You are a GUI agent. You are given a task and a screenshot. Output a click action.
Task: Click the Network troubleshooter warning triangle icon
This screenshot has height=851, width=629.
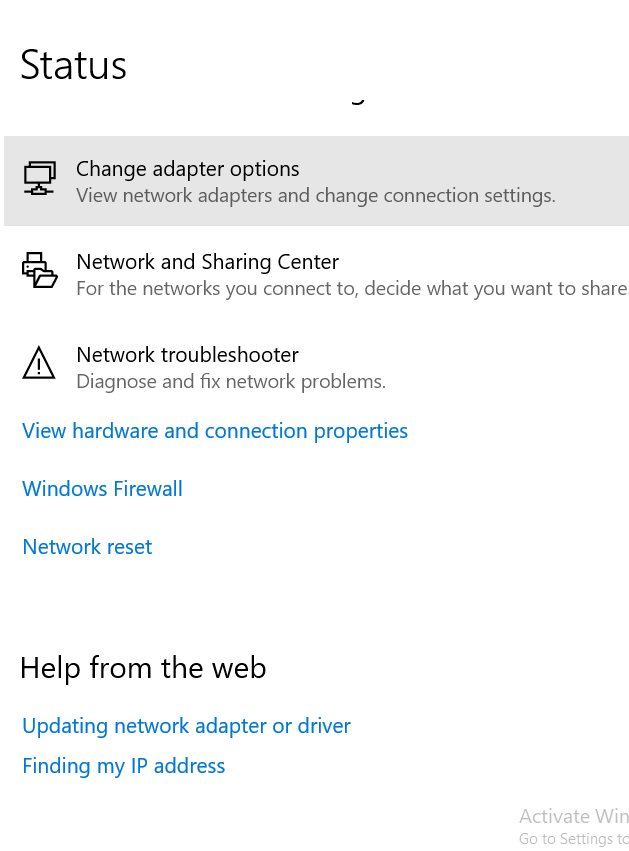[x=39, y=363]
